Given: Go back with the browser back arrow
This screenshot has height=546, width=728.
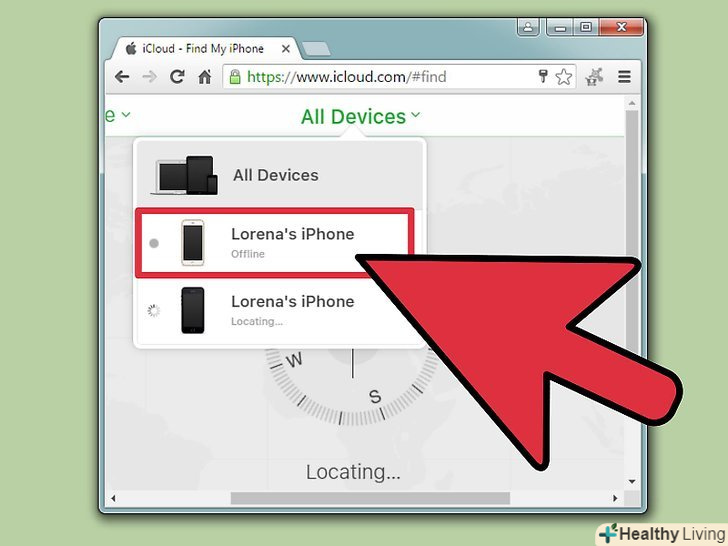Looking at the screenshot, I should click(x=122, y=77).
